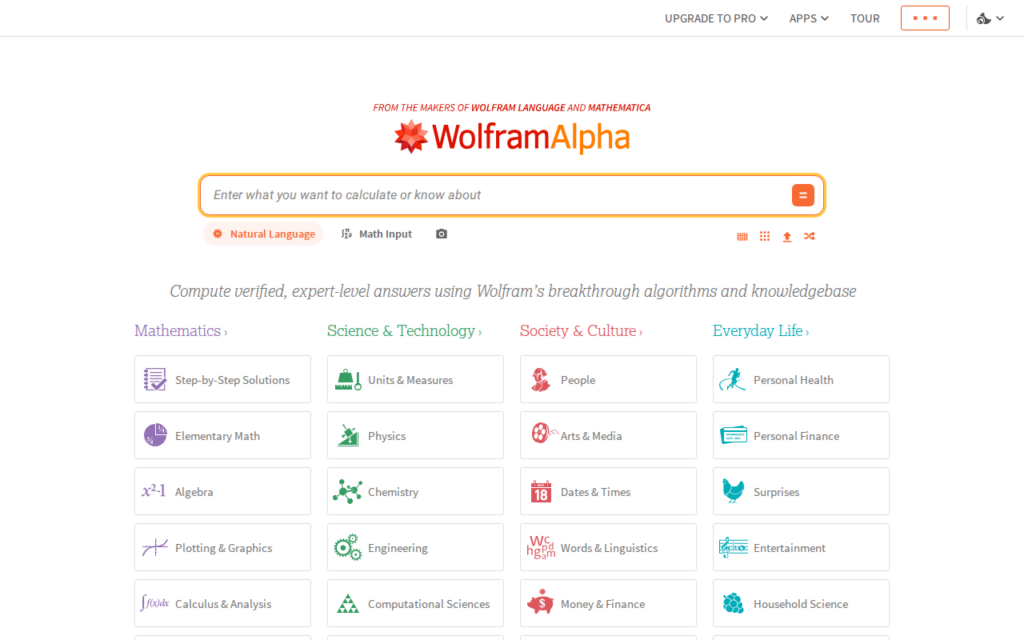
Task: Open the Everyday Life category heading
Action: (760, 331)
